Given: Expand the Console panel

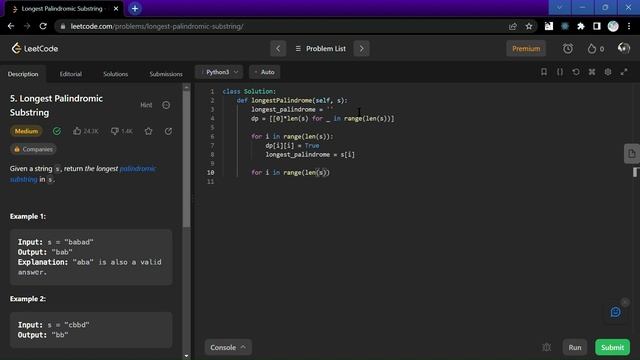Looking at the screenshot, I should 228,347.
